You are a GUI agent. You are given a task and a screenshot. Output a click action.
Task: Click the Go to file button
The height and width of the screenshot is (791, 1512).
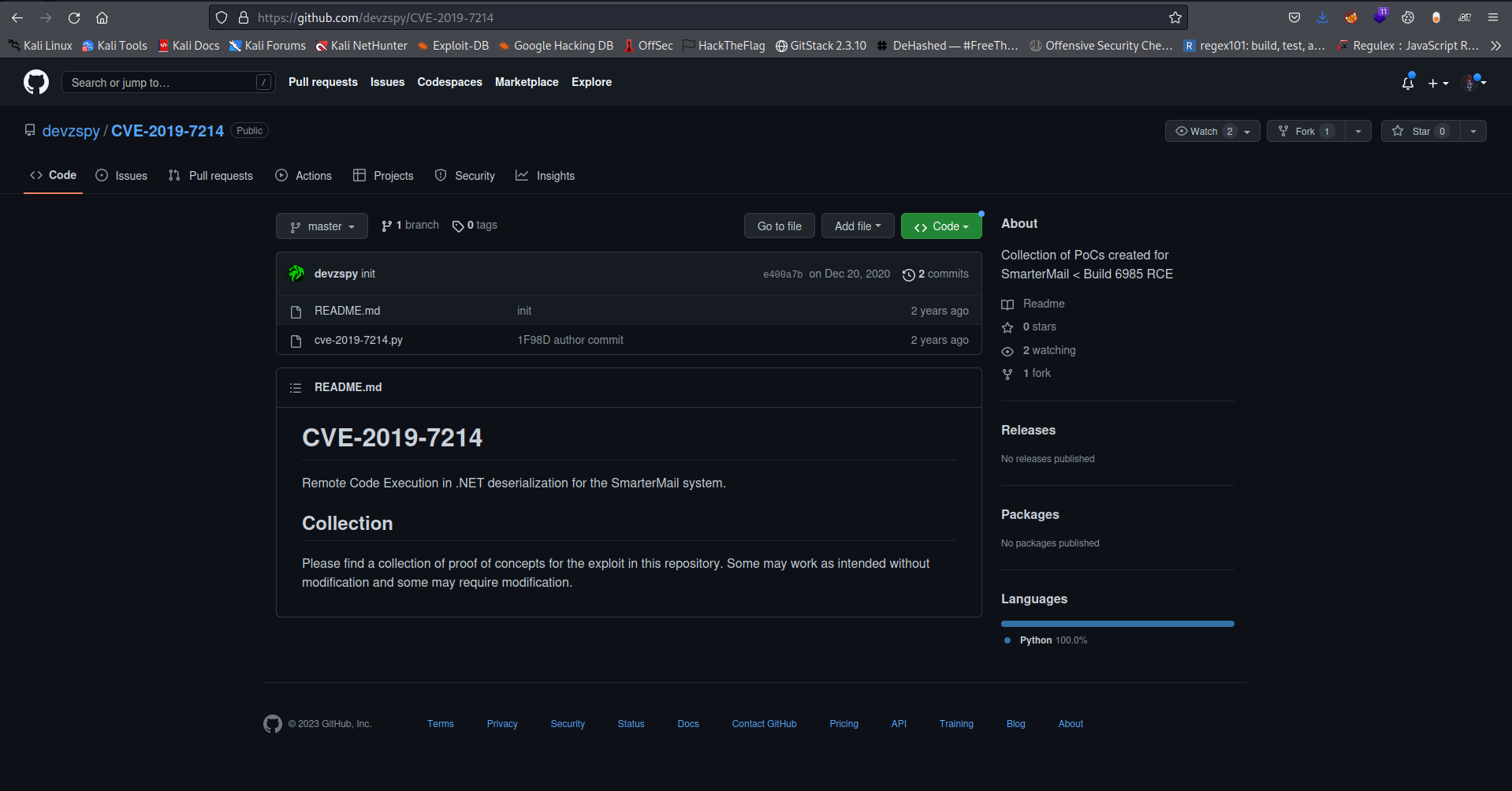coord(779,226)
